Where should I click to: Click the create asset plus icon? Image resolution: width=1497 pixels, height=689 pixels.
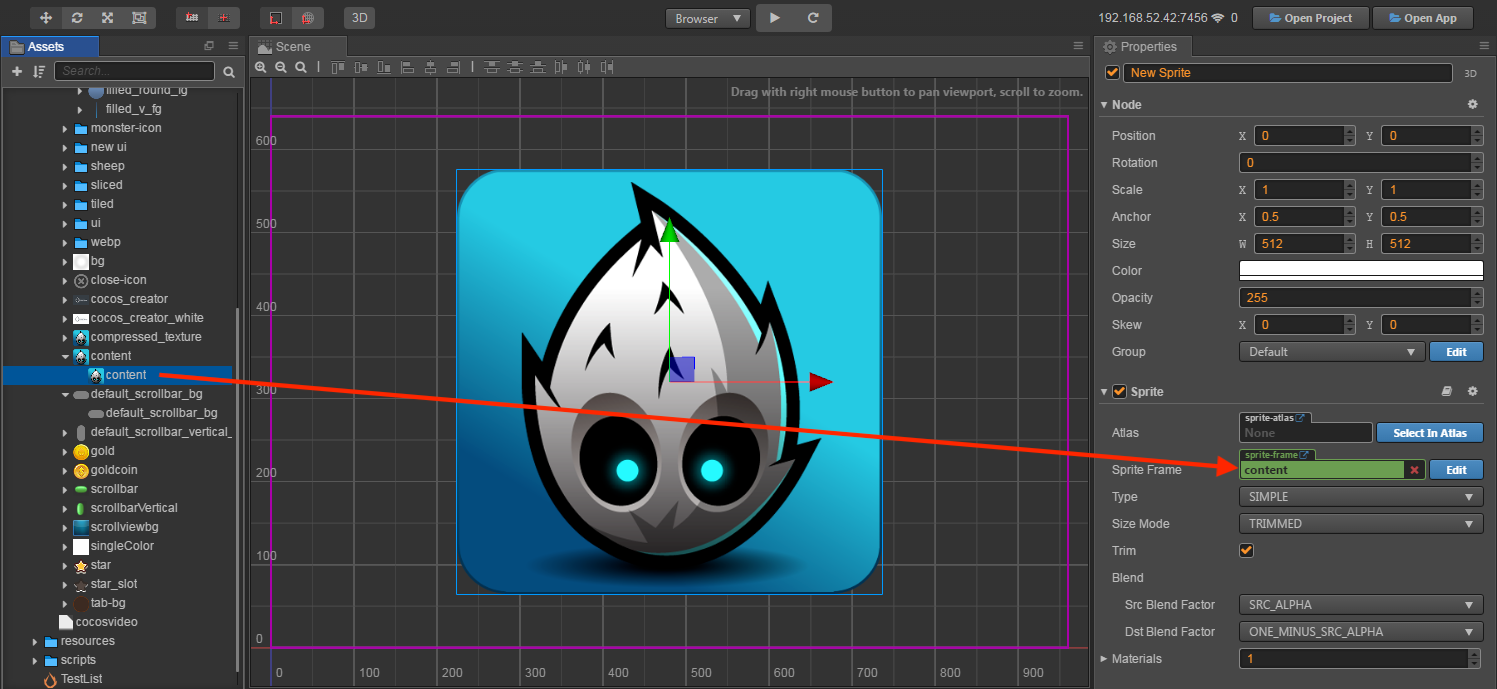(16, 72)
